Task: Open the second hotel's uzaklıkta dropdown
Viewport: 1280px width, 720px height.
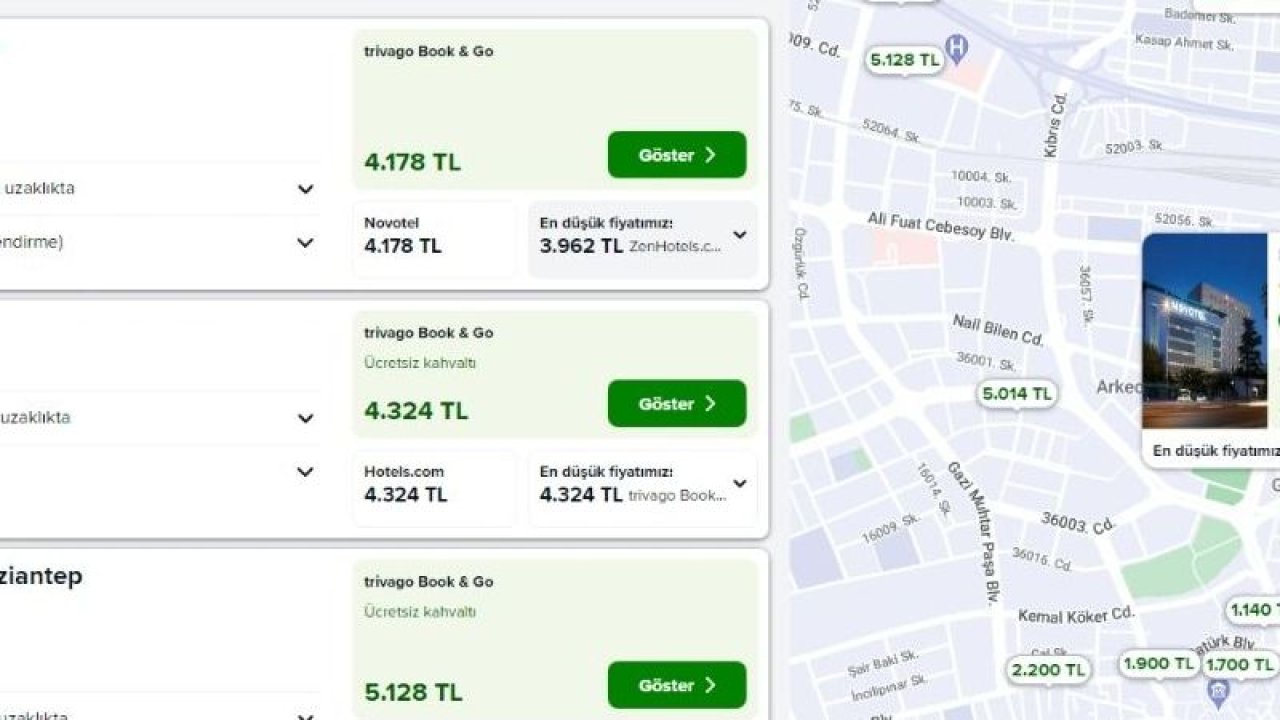Action: click(x=305, y=418)
